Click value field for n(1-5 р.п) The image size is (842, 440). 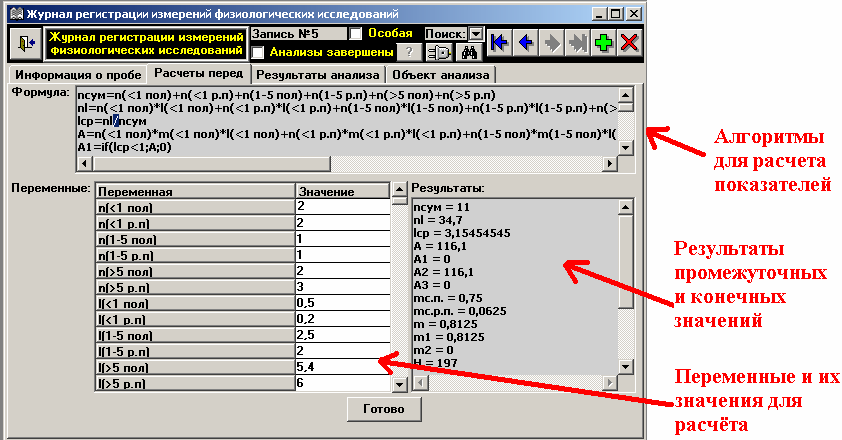[343, 255]
